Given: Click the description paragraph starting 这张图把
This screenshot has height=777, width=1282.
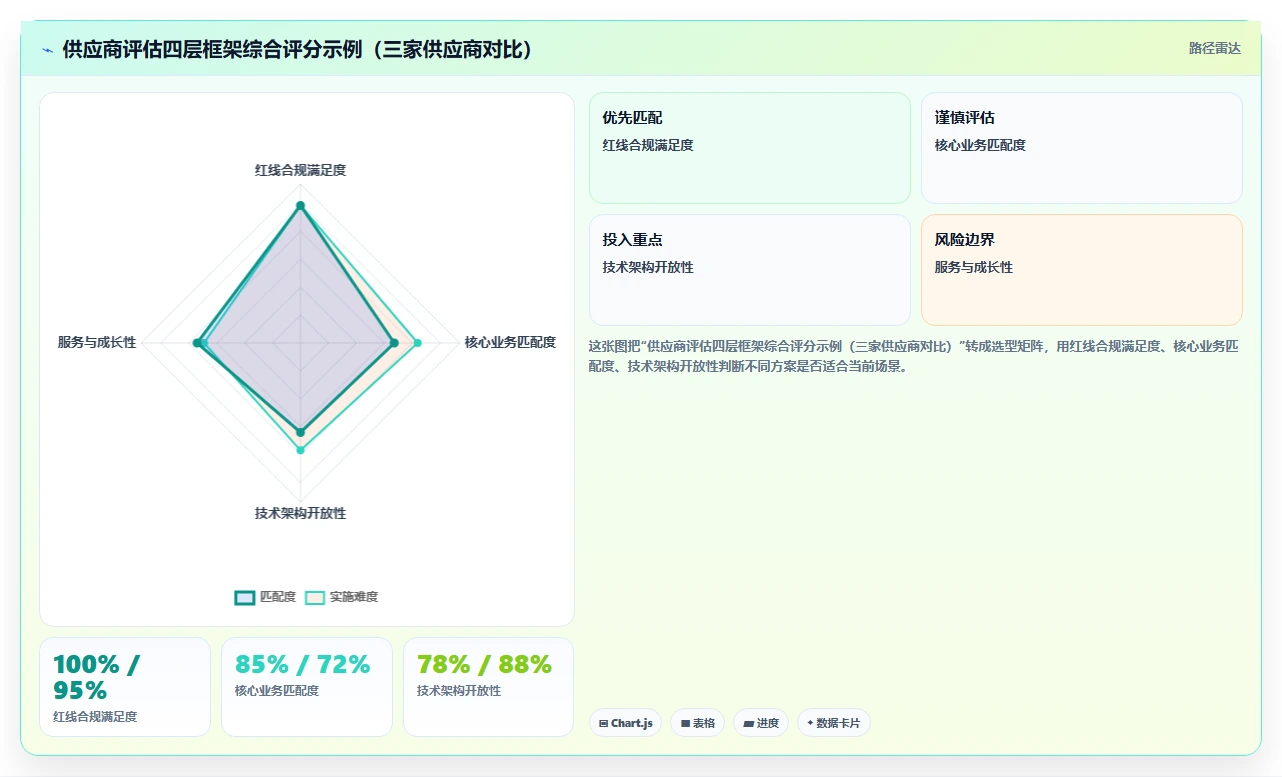Looking at the screenshot, I should pyautogui.click(x=914, y=356).
